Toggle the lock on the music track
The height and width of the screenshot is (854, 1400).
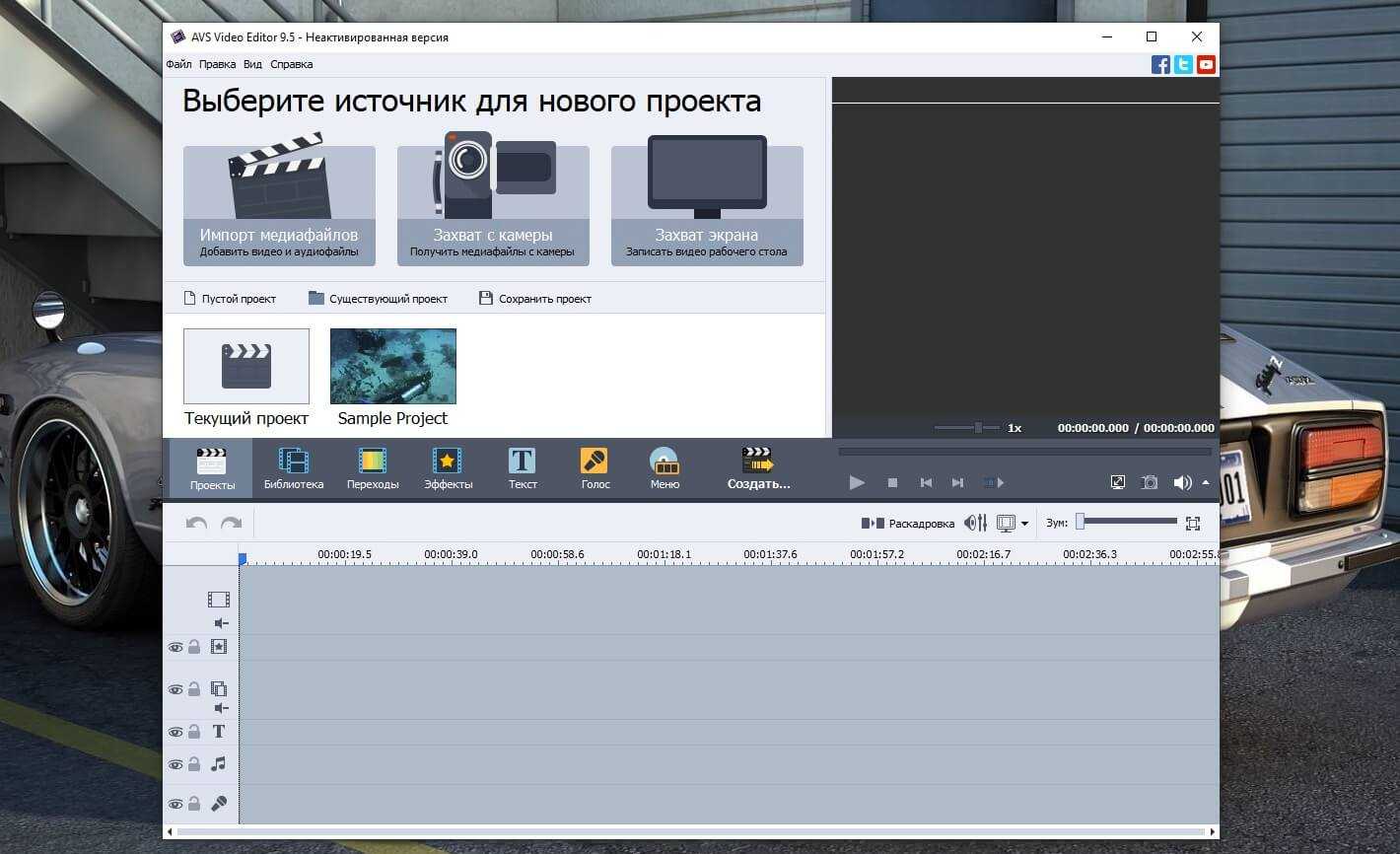click(194, 764)
